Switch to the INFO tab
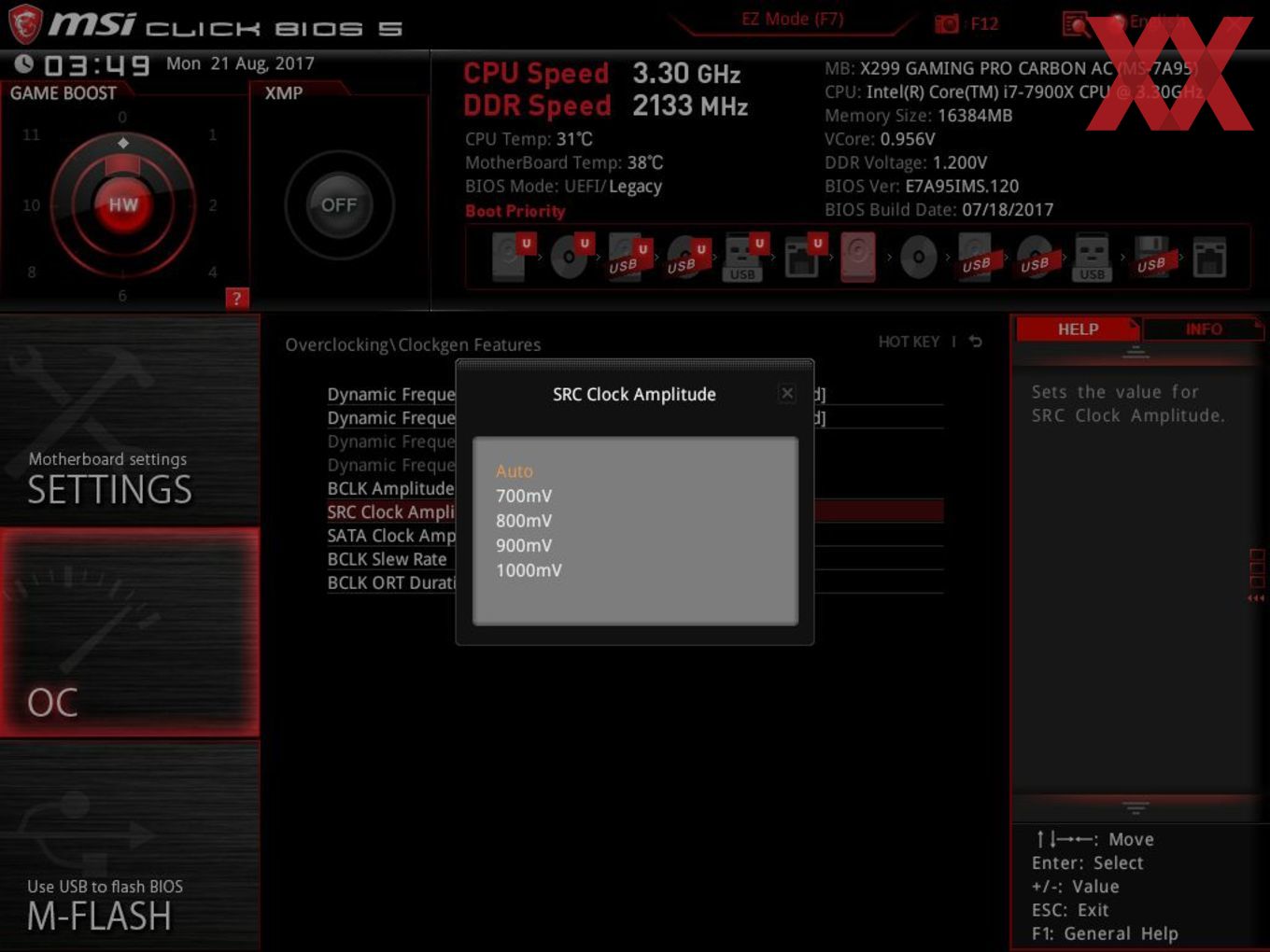Viewport: 1270px width, 952px height. (x=1203, y=329)
